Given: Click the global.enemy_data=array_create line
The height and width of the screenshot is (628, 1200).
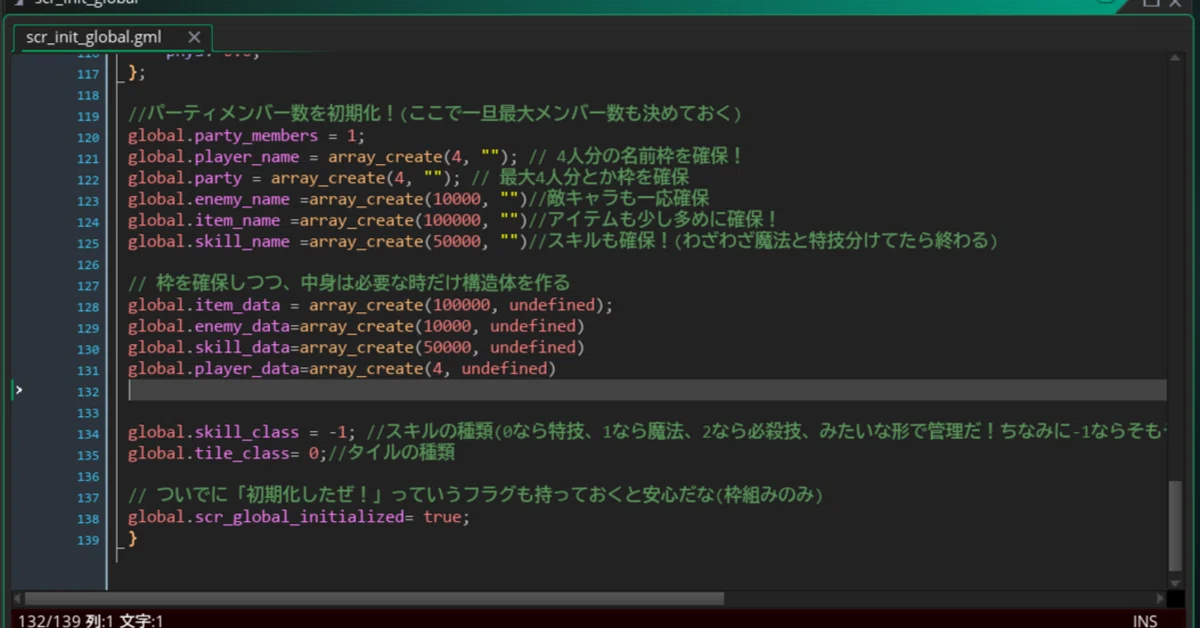Looking at the screenshot, I should click(356, 326).
